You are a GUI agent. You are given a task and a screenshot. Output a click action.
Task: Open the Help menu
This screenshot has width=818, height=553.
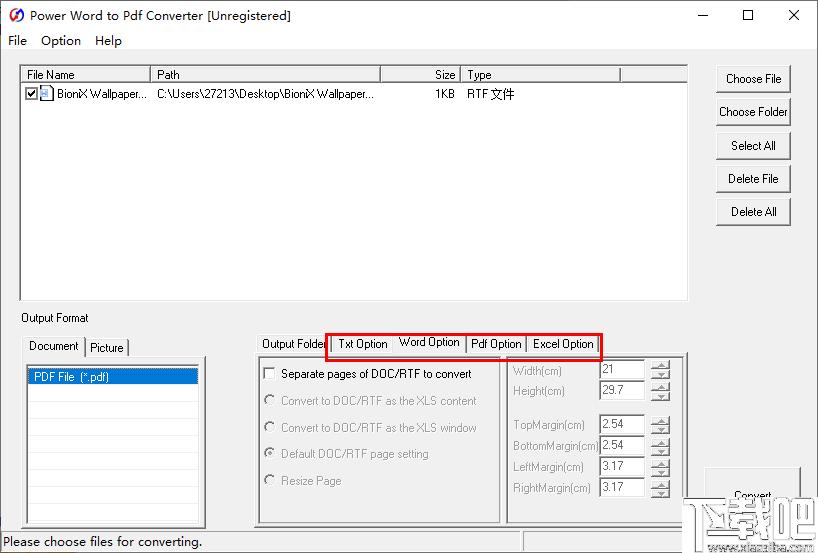coord(108,41)
